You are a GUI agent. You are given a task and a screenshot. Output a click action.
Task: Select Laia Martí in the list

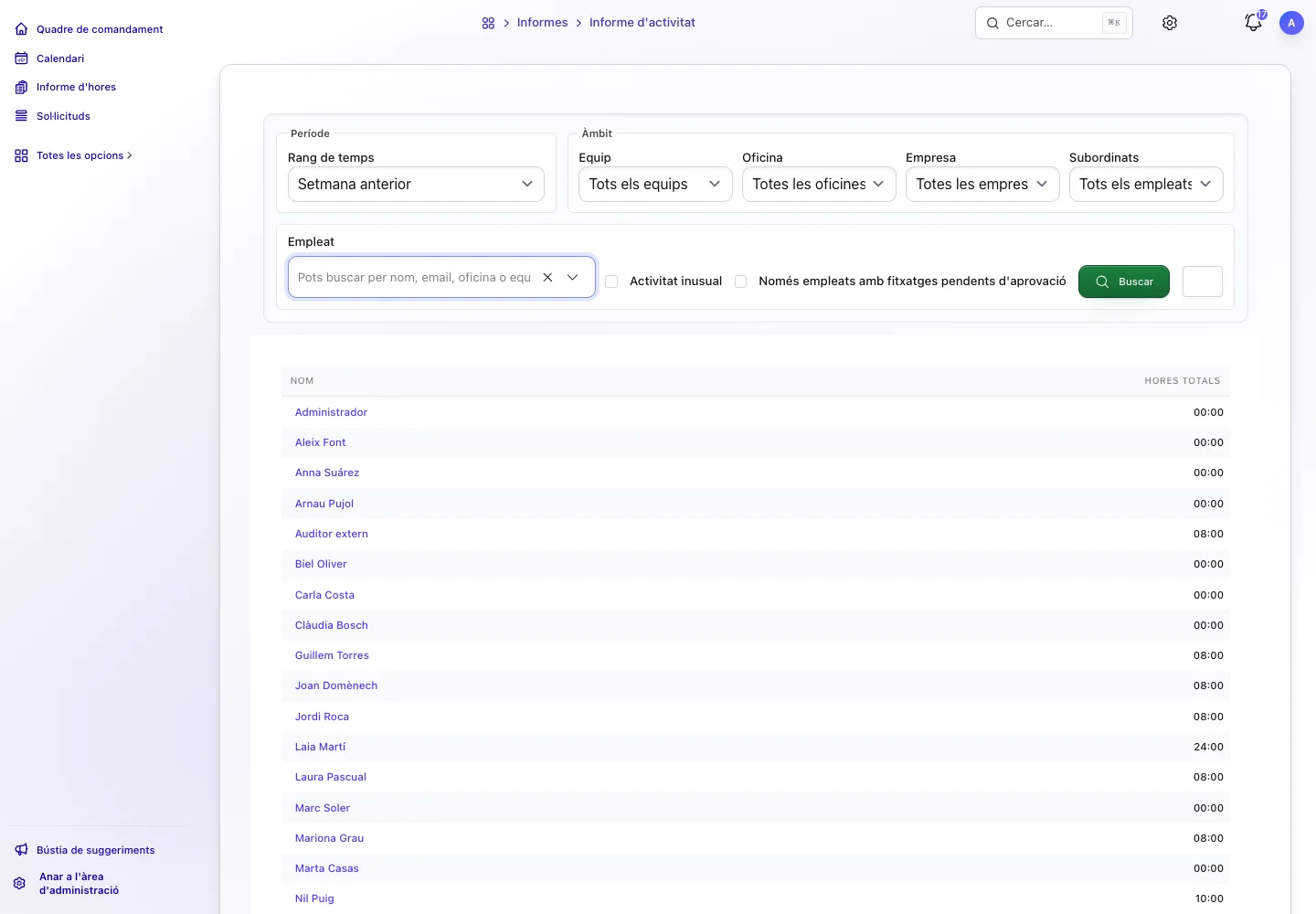click(x=320, y=747)
